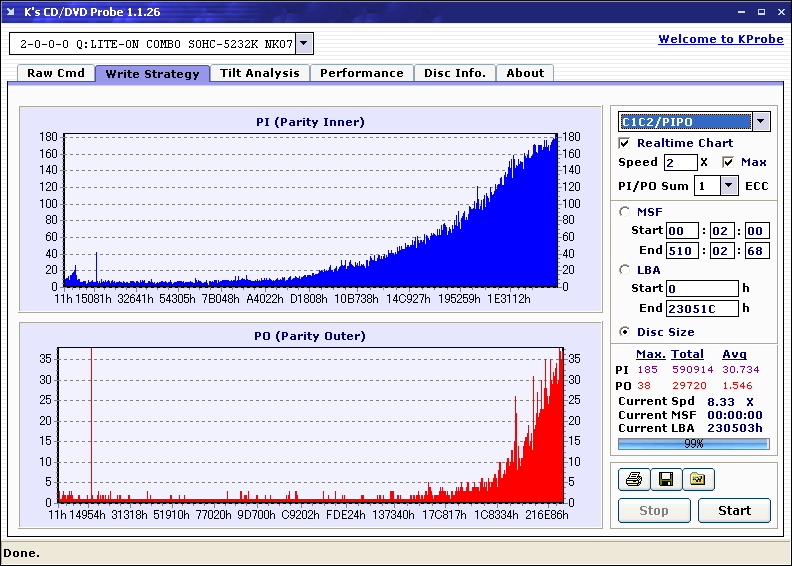Image resolution: width=792 pixels, height=566 pixels.
Task: Switch to the Disc Info. tab
Action: (x=455, y=73)
